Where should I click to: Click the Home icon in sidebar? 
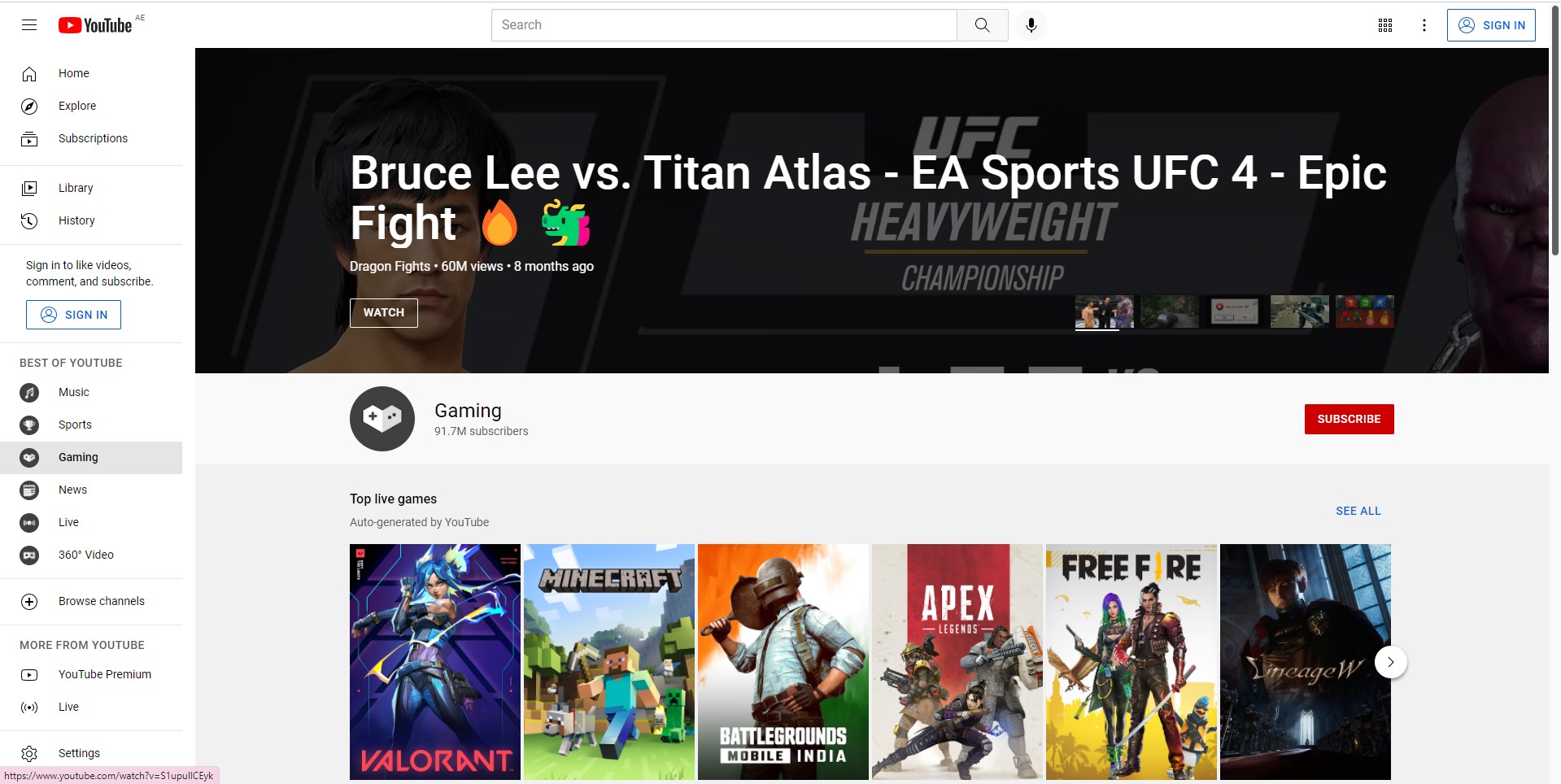29,74
